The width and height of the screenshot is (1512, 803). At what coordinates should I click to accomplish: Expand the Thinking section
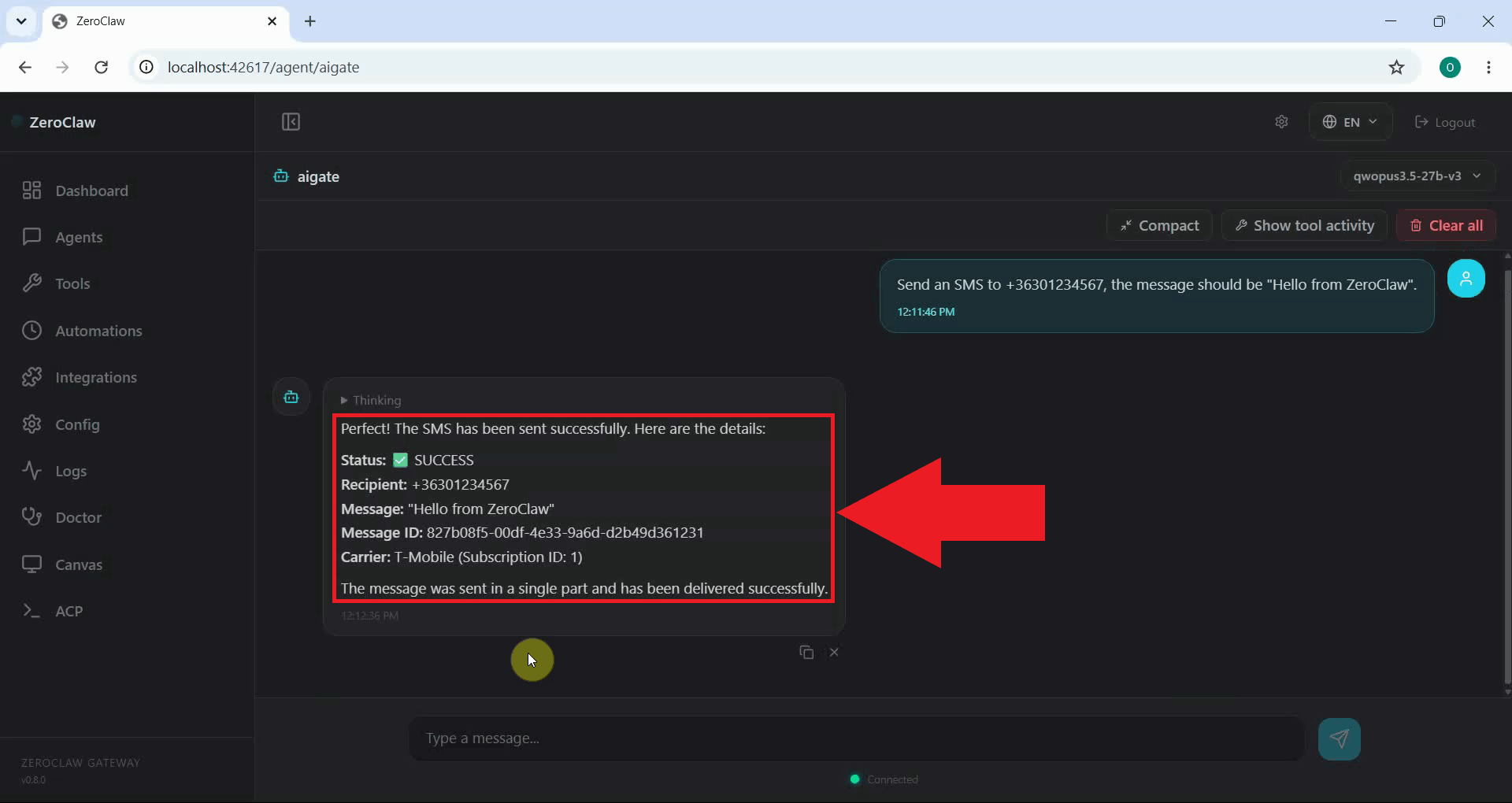point(370,400)
